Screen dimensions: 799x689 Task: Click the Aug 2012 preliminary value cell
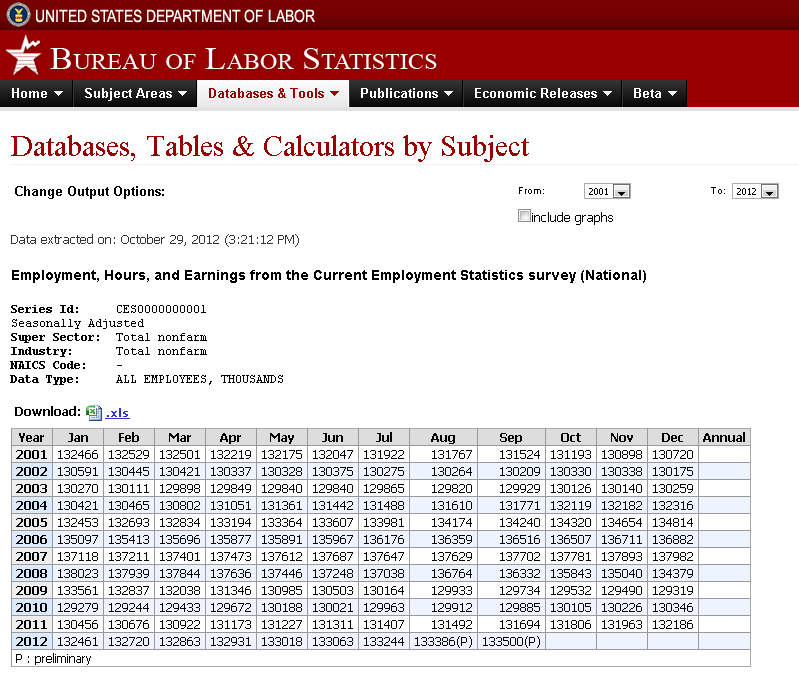point(443,641)
